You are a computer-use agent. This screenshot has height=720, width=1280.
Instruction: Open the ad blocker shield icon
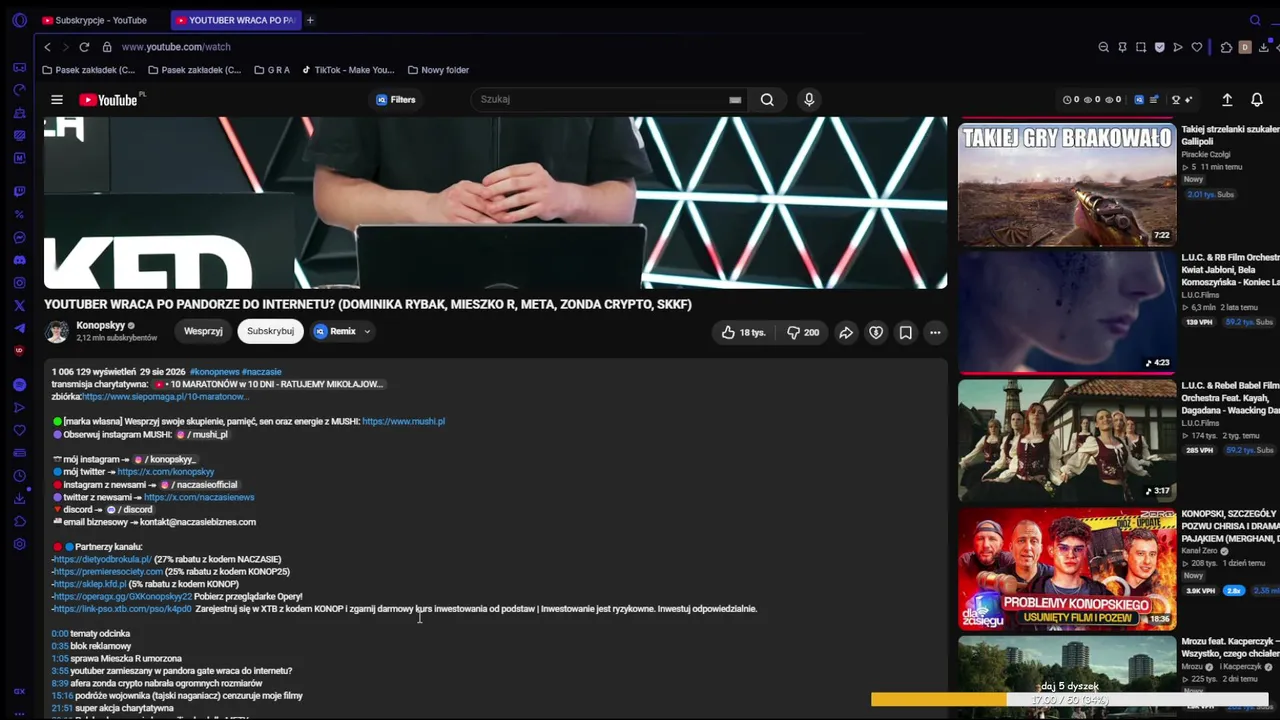(x=1159, y=47)
